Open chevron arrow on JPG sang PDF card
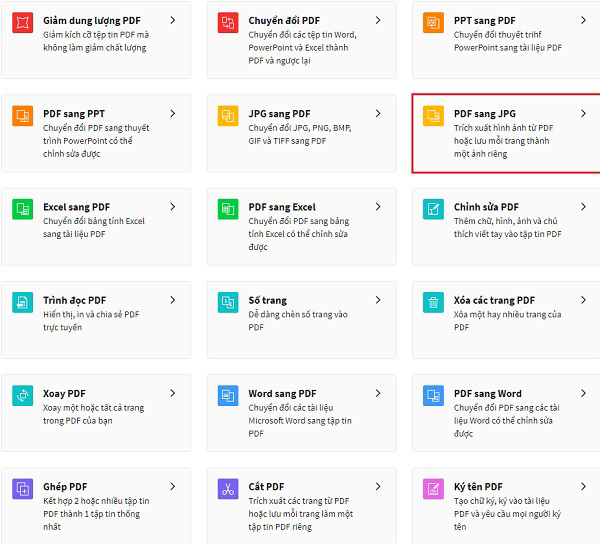This screenshot has width=600, height=544. [x=378, y=113]
